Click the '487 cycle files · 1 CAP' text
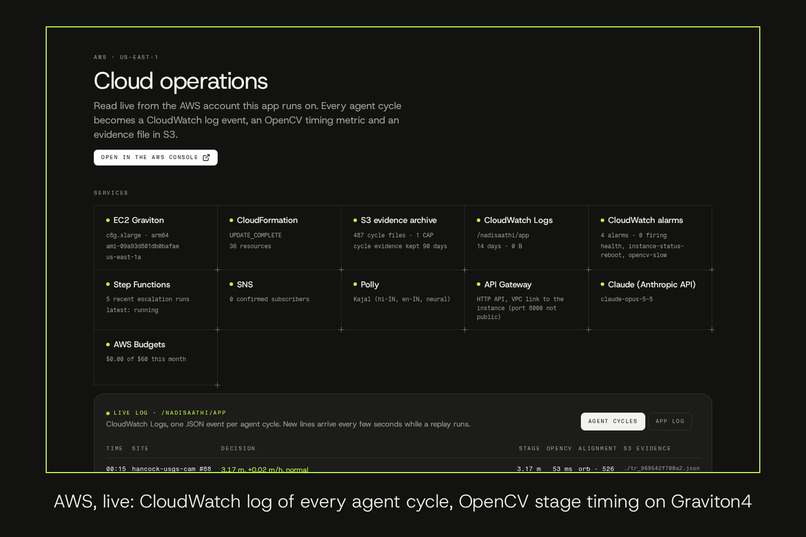806x537 pixels. pyautogui.click(x=393, y=235)
